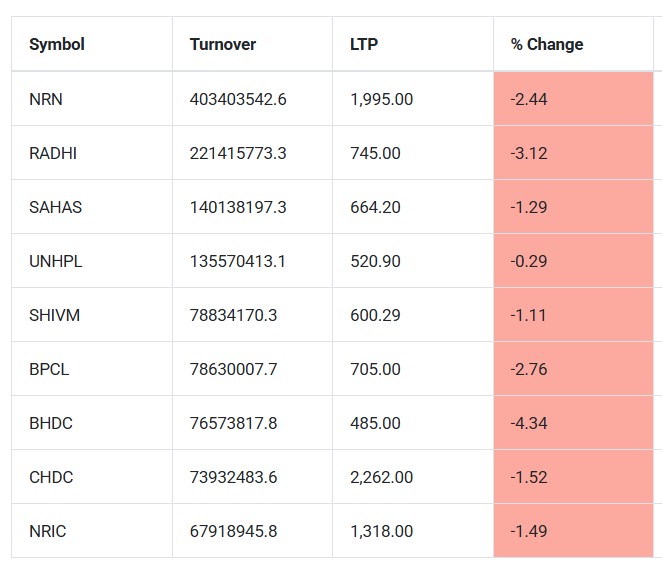Click the SHIVM turnover value 78834170.3

pos(234,315)
